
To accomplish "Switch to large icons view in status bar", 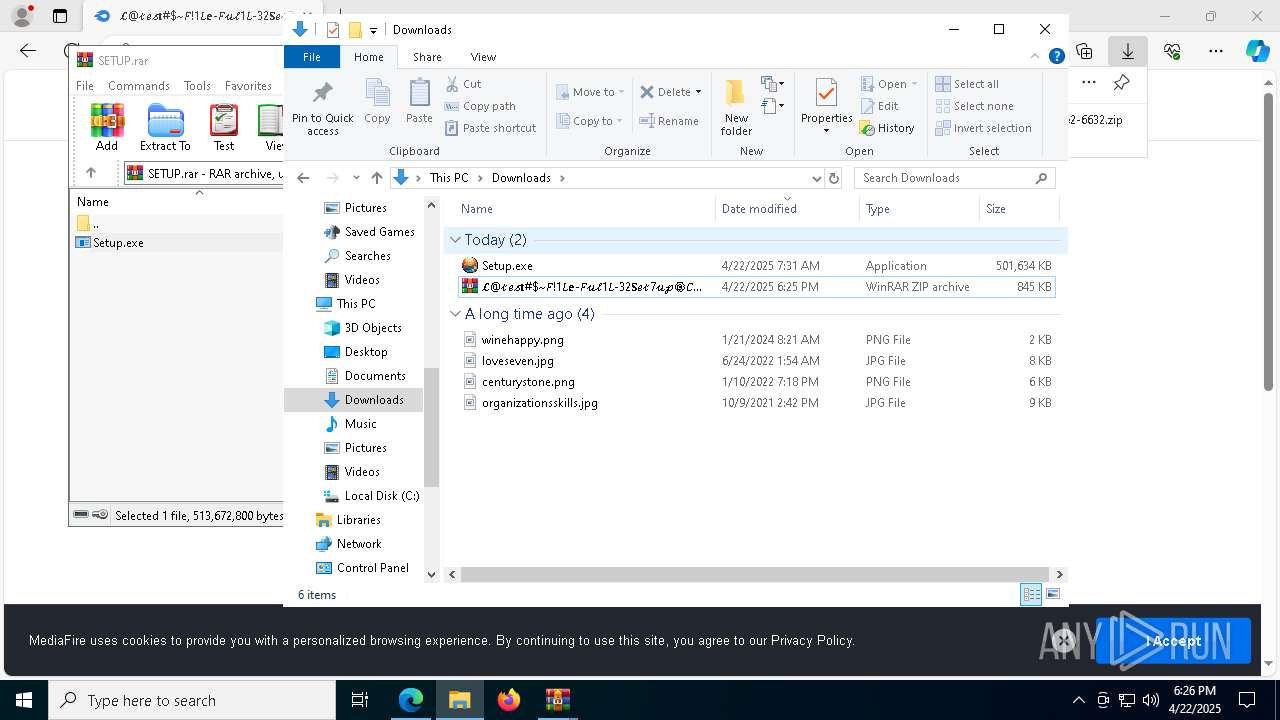I will coord(1052,595).
